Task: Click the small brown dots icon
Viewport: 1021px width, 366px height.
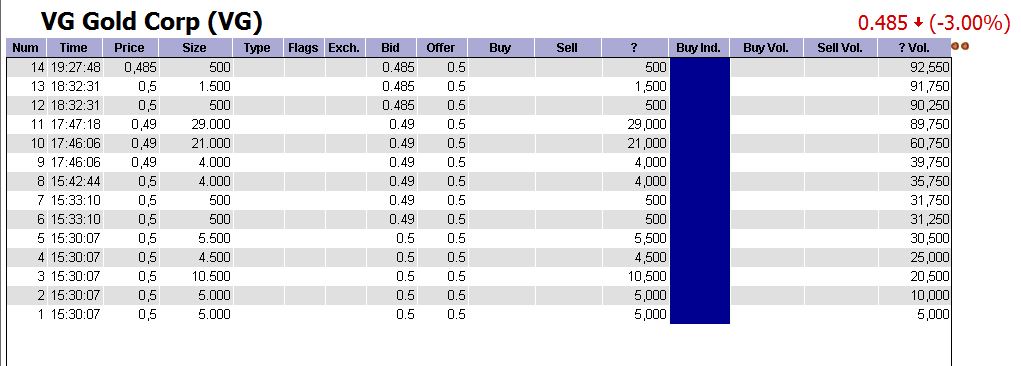Action: (x=960, y=46)
